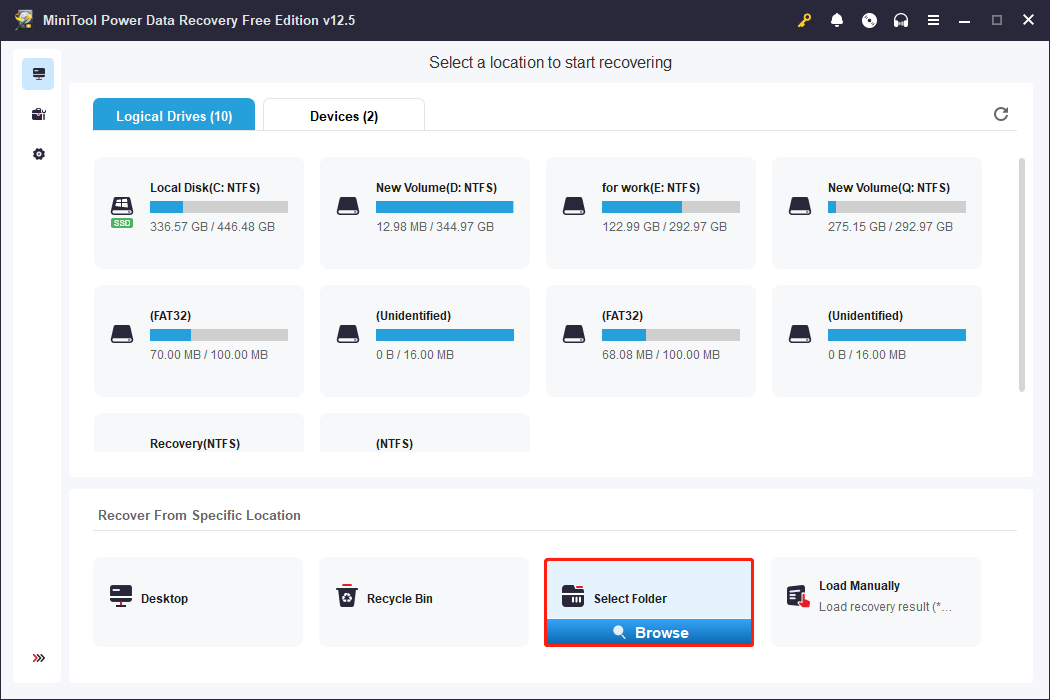Expand the sidebar with the double-arrow control
Viewport: 1050px width, 700px height.
(x=38, y=657)
